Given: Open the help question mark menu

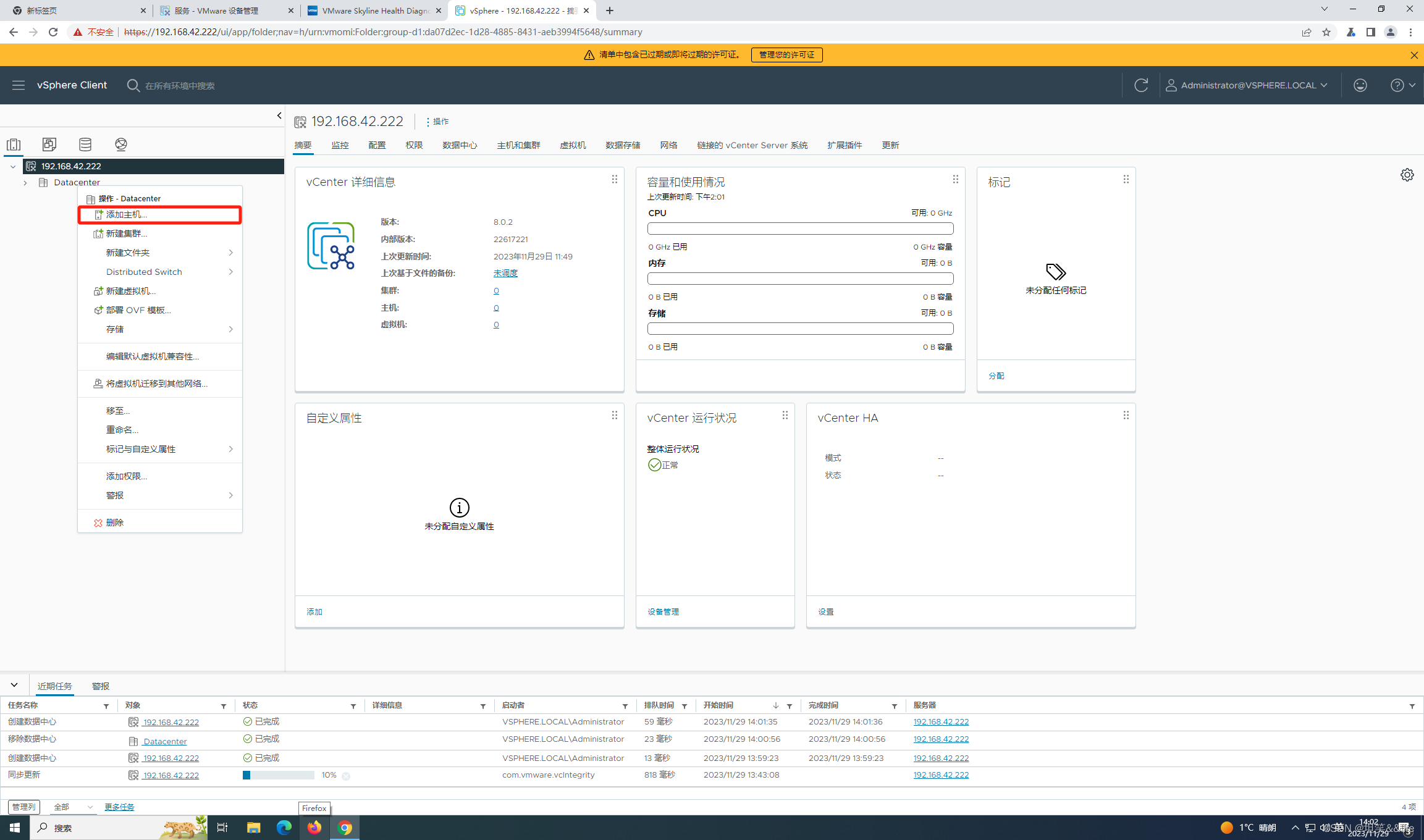Looking at the screenshot, I should 1402,85.
